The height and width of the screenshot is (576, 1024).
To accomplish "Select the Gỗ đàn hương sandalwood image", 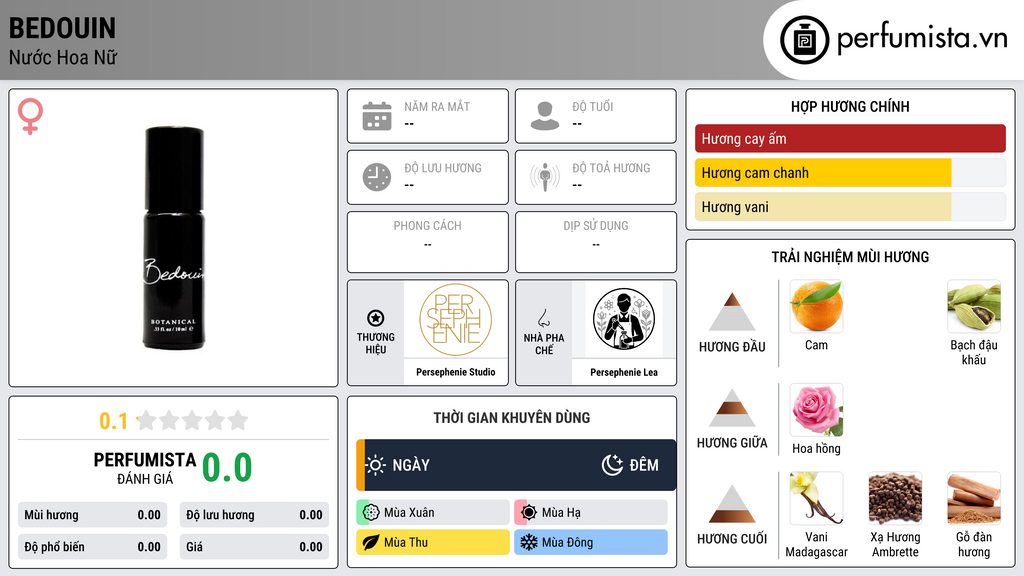I will (974, 498).
